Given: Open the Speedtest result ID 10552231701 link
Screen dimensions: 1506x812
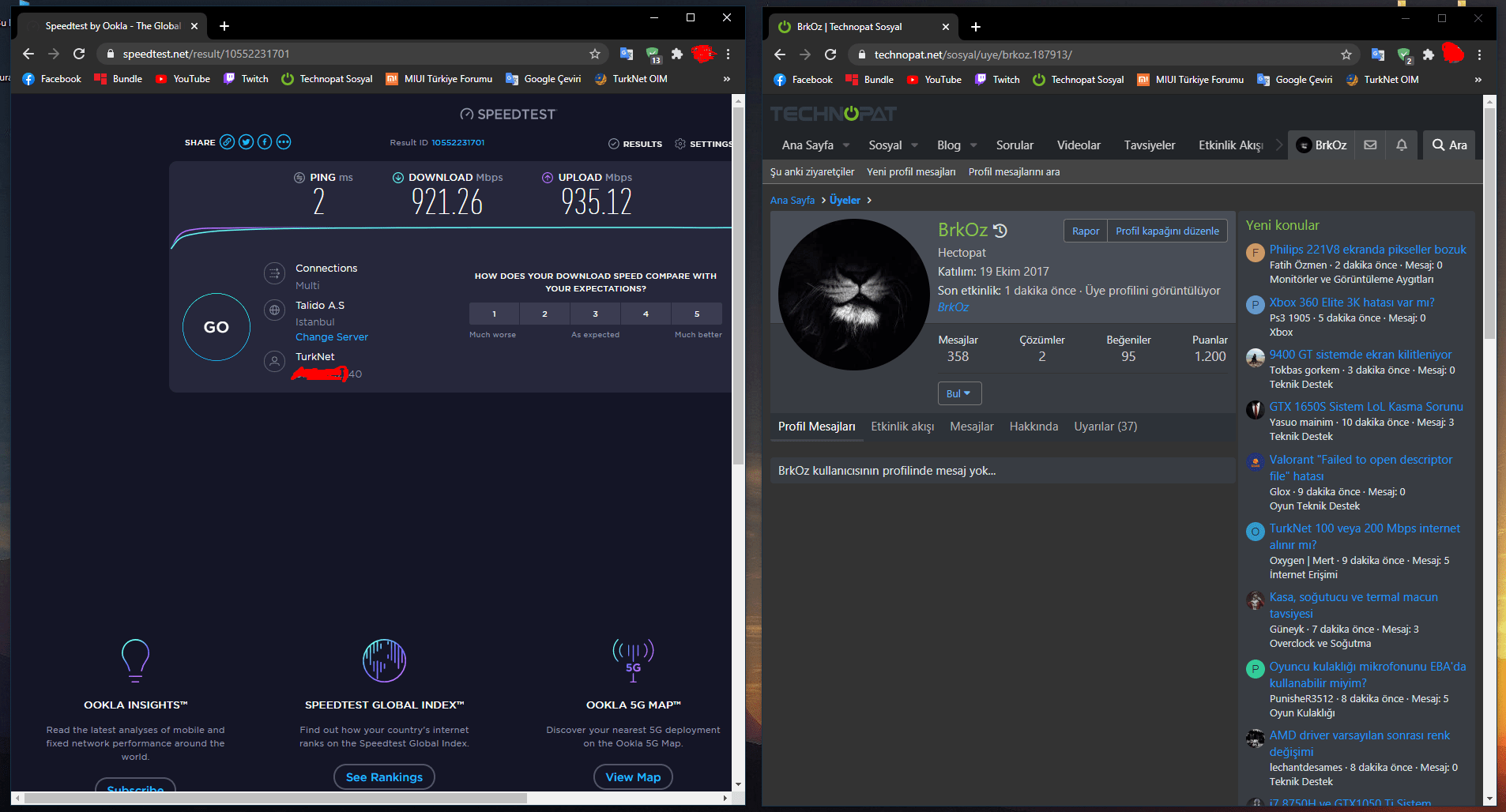Looking at the screenshot, I should [458, 143].
